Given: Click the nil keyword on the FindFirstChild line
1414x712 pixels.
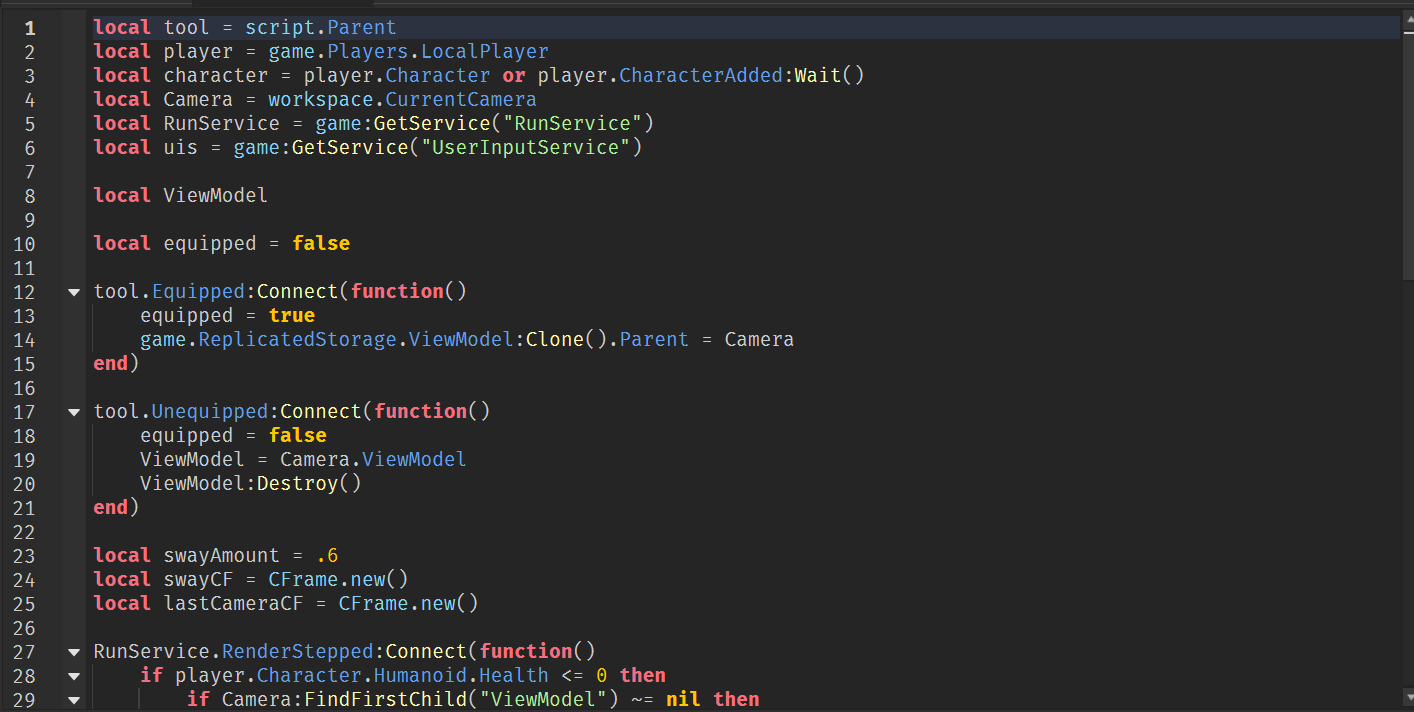Looking at the screenshot, I should pyautogui.click(x=682, y=699).
